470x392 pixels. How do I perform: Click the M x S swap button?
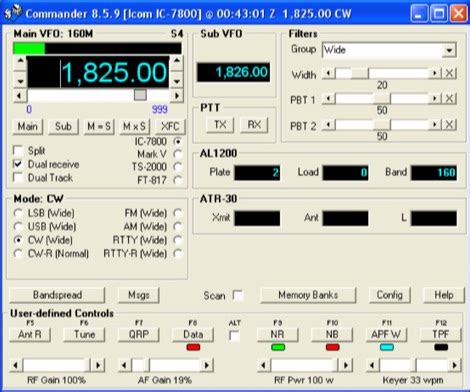pyautogui.click(x=134, y=127)
